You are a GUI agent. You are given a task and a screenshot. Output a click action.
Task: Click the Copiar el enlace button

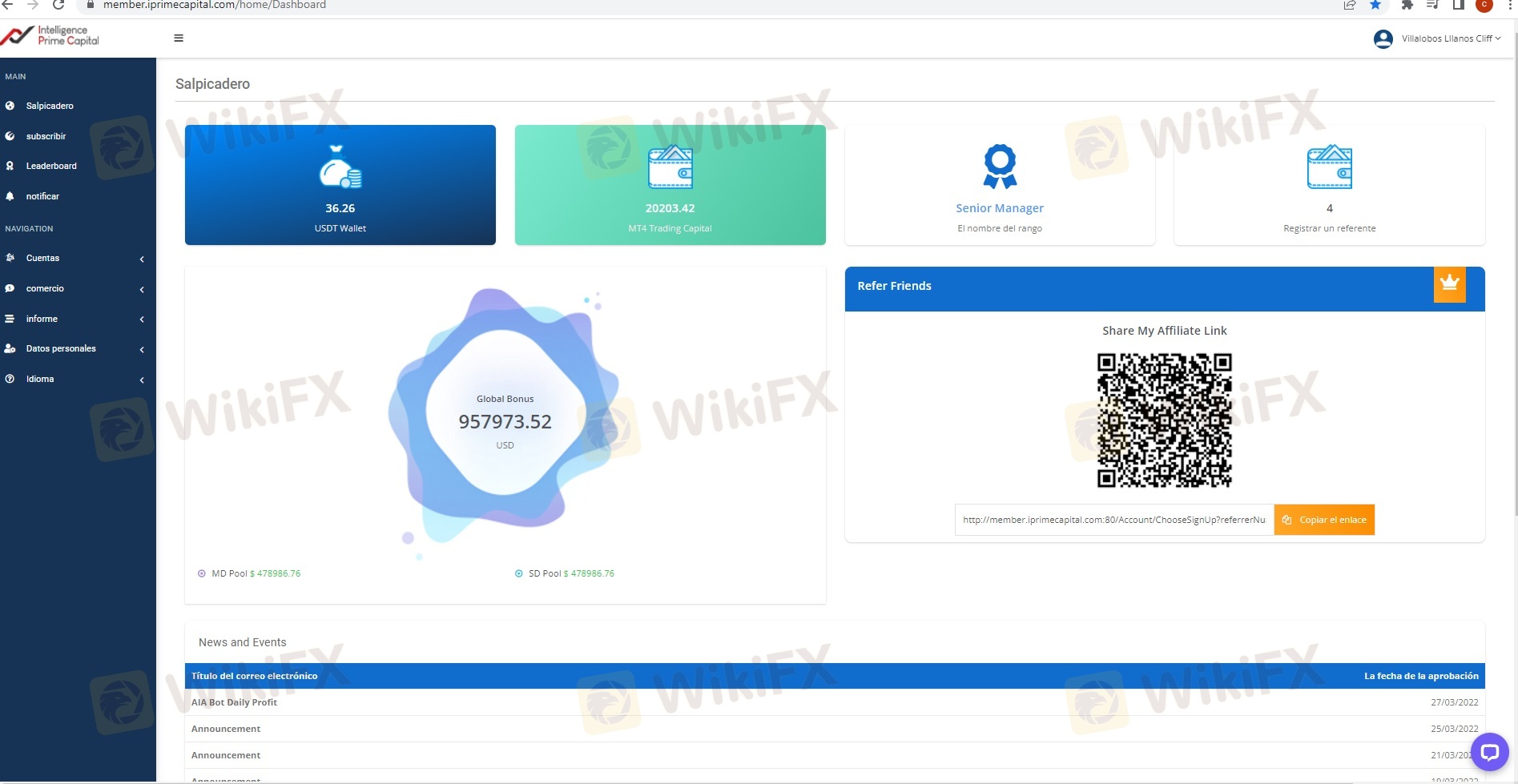(1324, 520)
